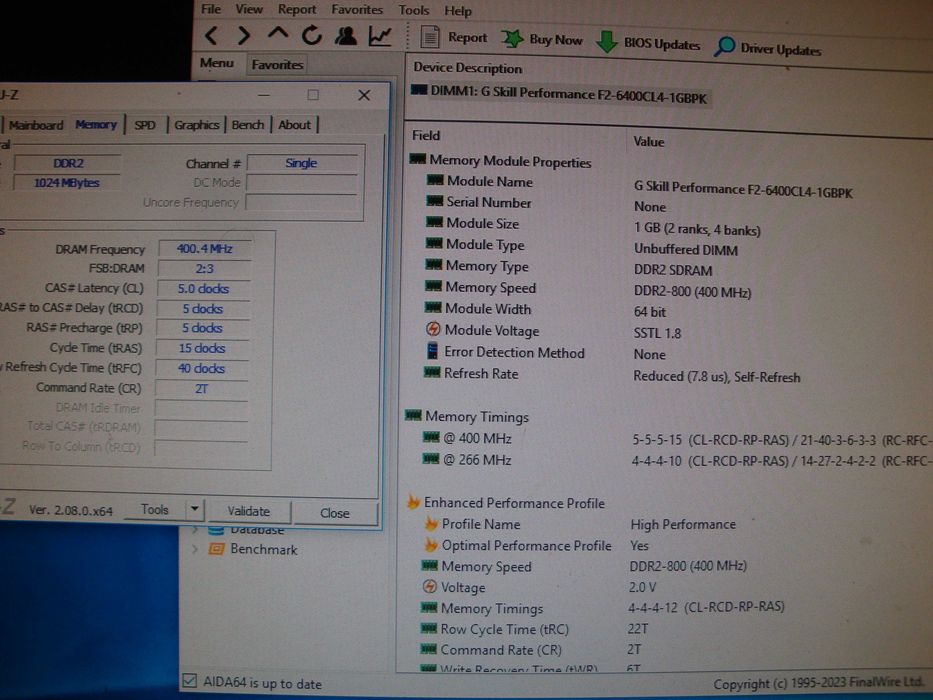
Task: Click the FSB:DRAM 2:3 value field
Action: tap(204, 269)
